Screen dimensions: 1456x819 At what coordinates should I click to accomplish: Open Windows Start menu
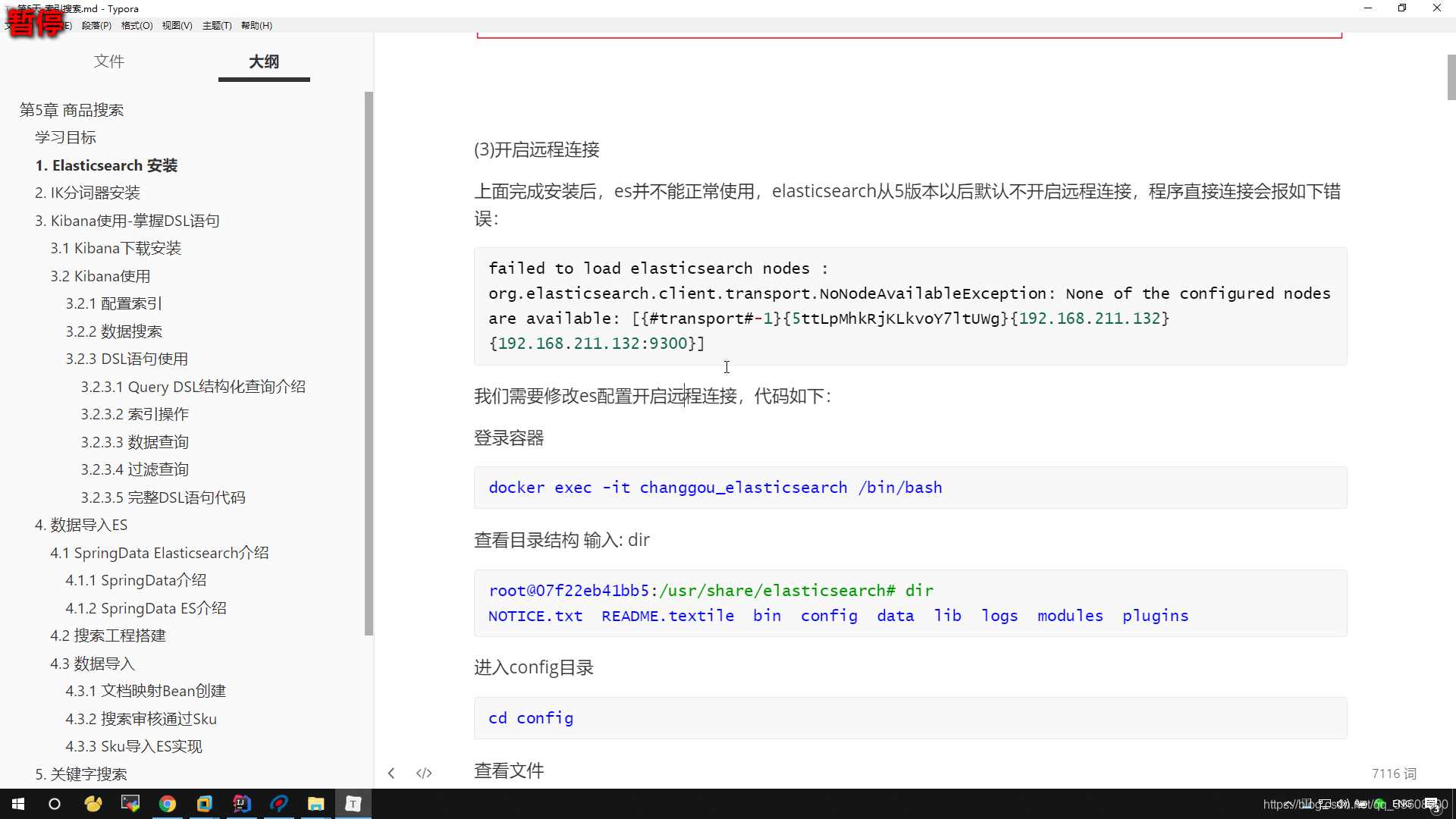click(18, 804)
